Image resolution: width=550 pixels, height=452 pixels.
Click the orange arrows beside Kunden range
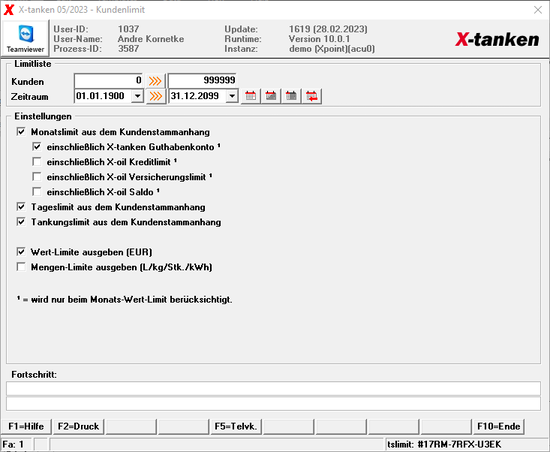pos(155,81)
